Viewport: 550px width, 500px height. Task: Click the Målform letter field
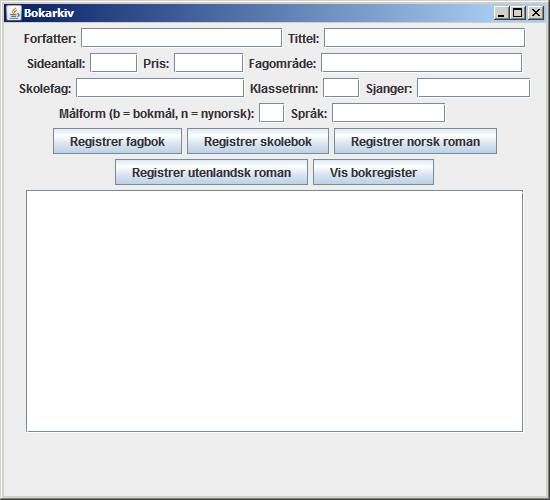pyautogui.click(x=271, y=113)
